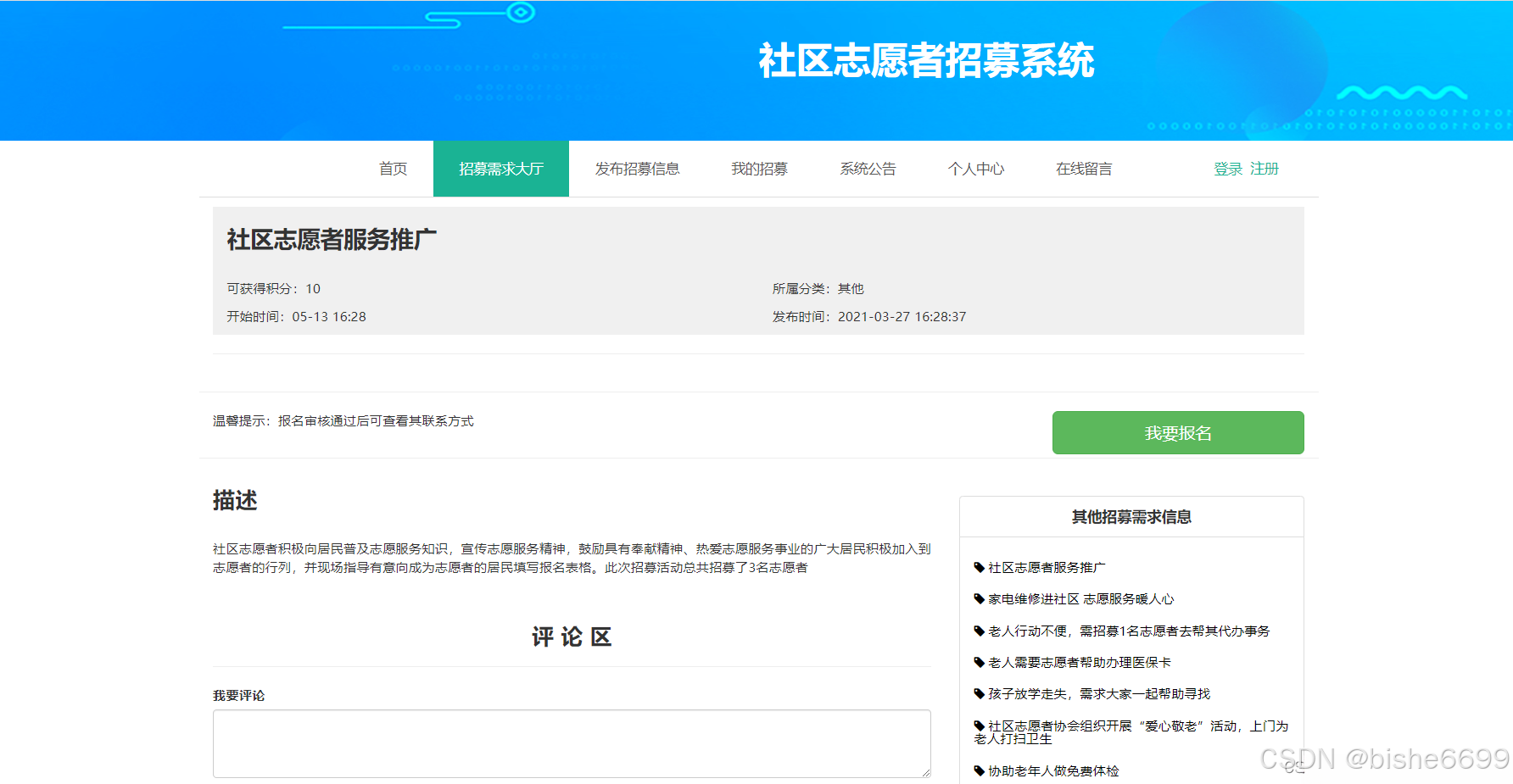Click the 可获得积分: 10 text
Image resolution: width=1513 pixels, height=784 pixels.
pos(273,288)
